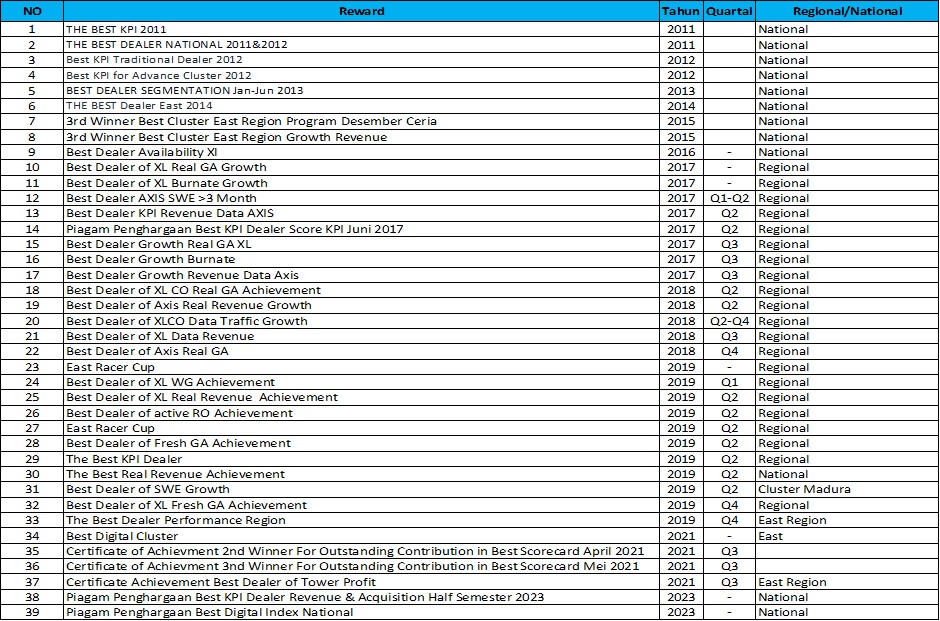Click the "Best Digital Cluster" reward cell
Screen dimensions: 940x621
click(122, 536)
